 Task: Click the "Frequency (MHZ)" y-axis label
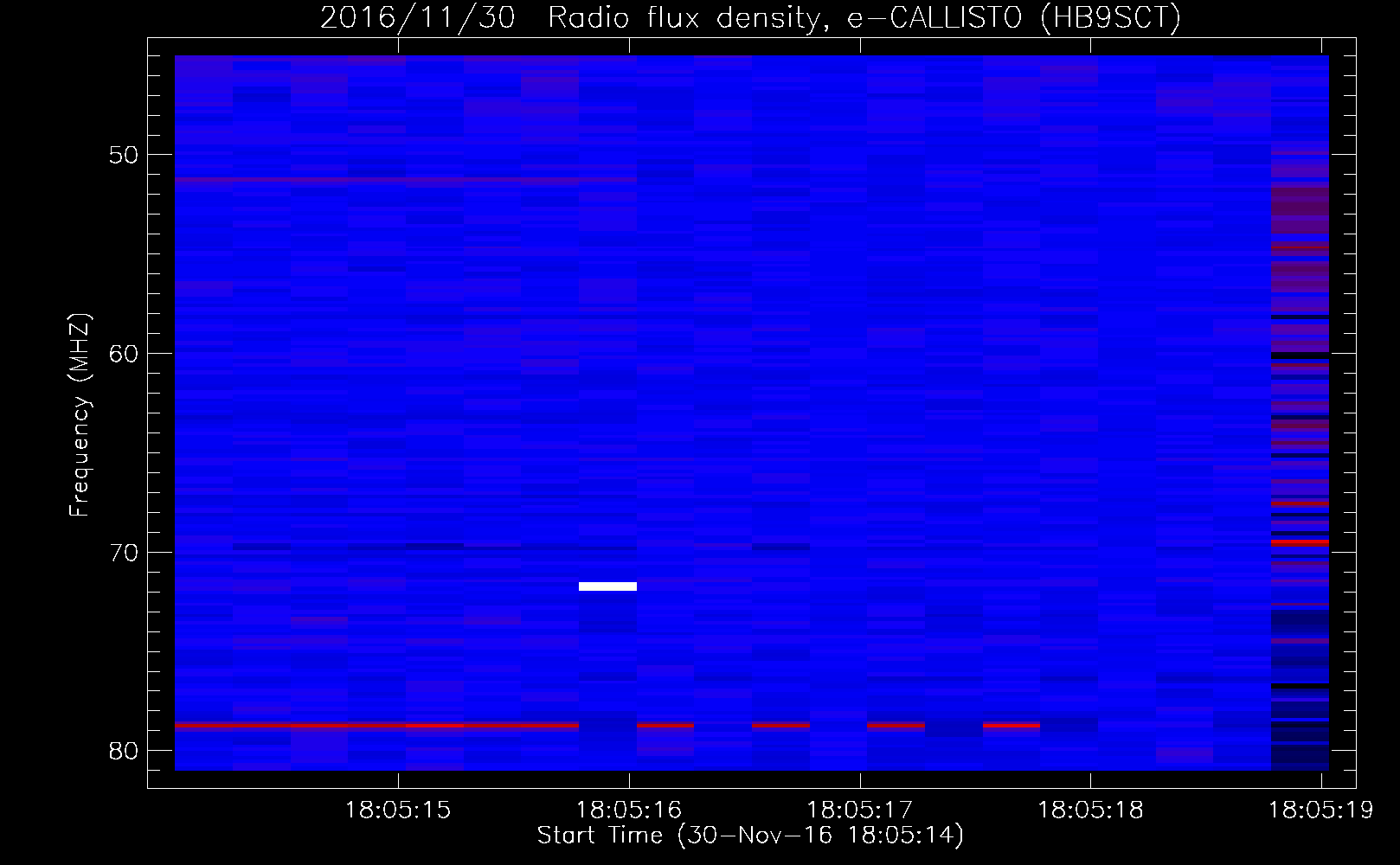pyautogui.click(x=80, y=414)
